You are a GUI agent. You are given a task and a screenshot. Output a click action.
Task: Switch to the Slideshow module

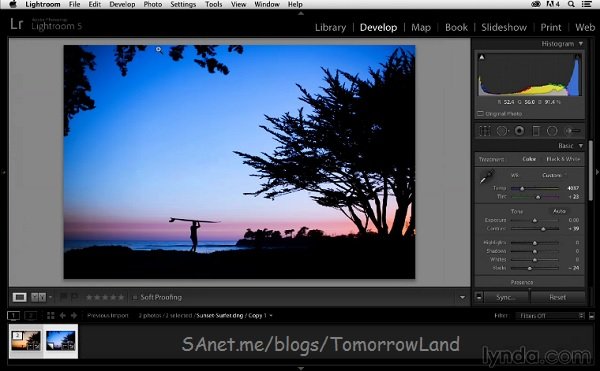point(504,28)
